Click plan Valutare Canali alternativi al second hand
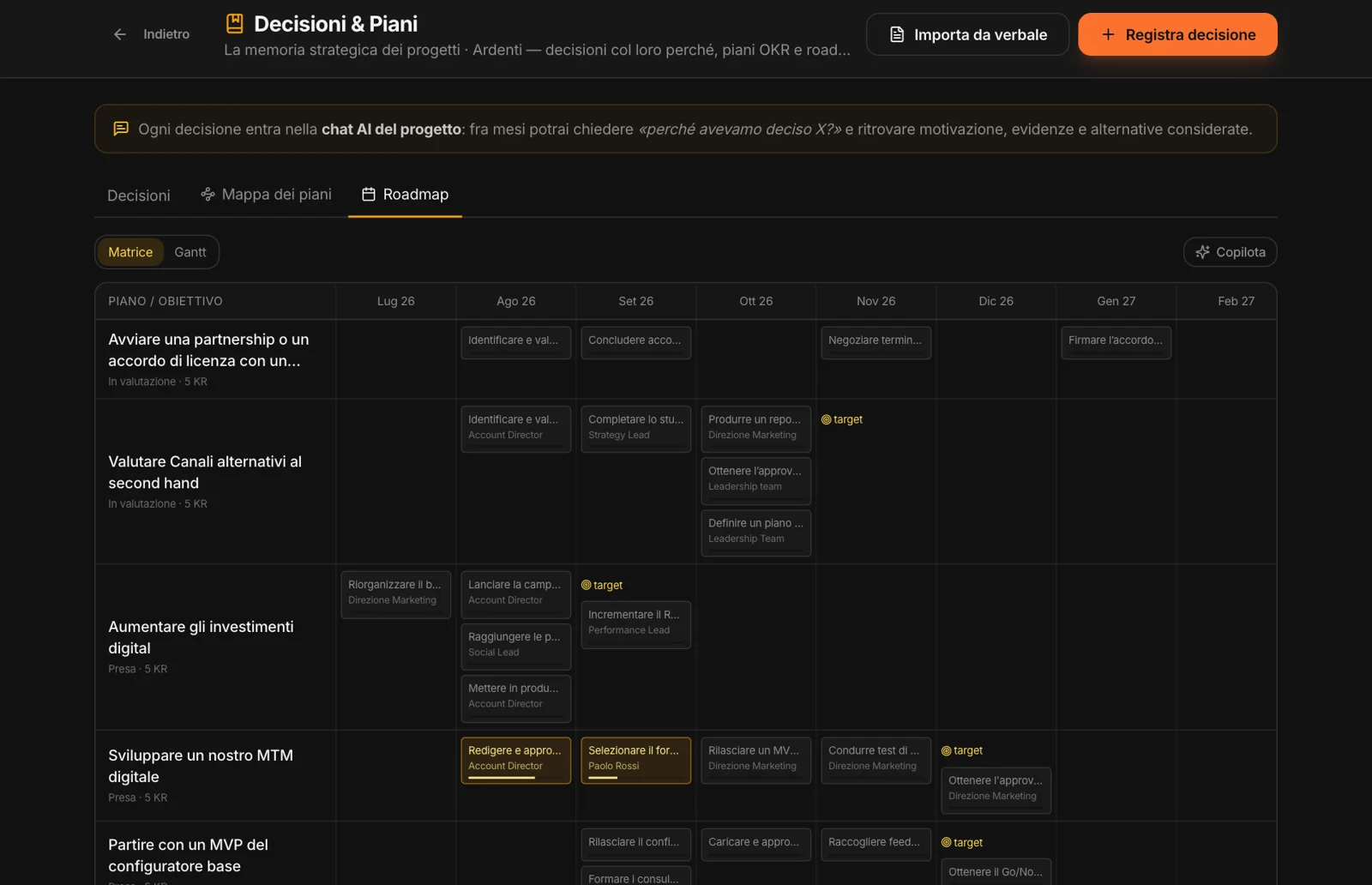Viewport: 1372px width, 885px height. pos(205,473)
